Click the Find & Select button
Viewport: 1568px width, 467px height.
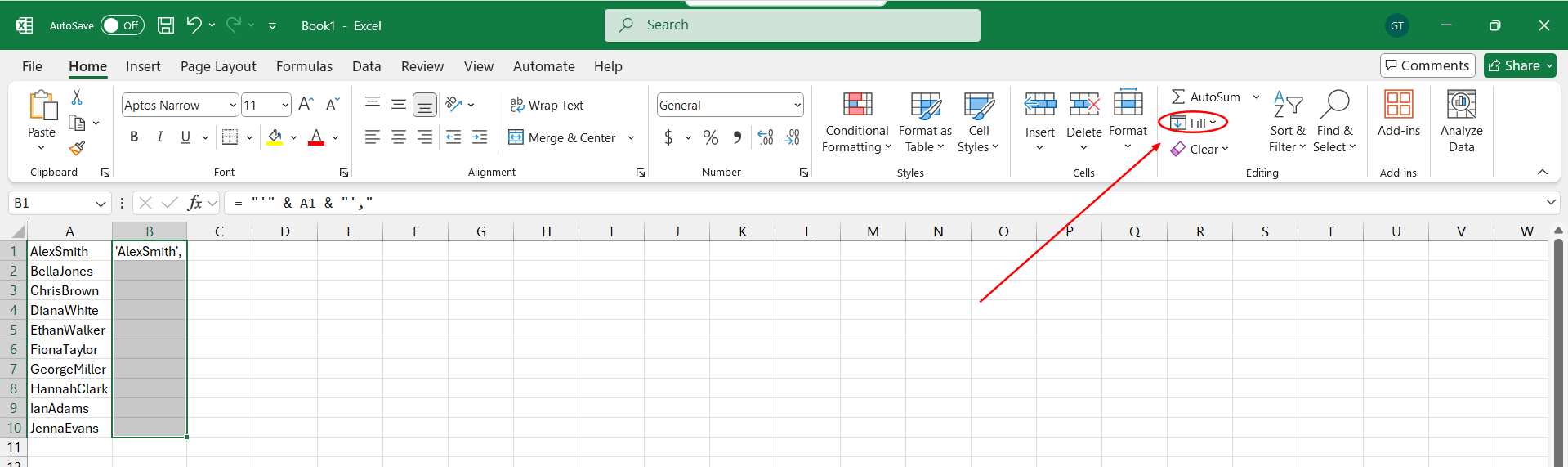1334,122
